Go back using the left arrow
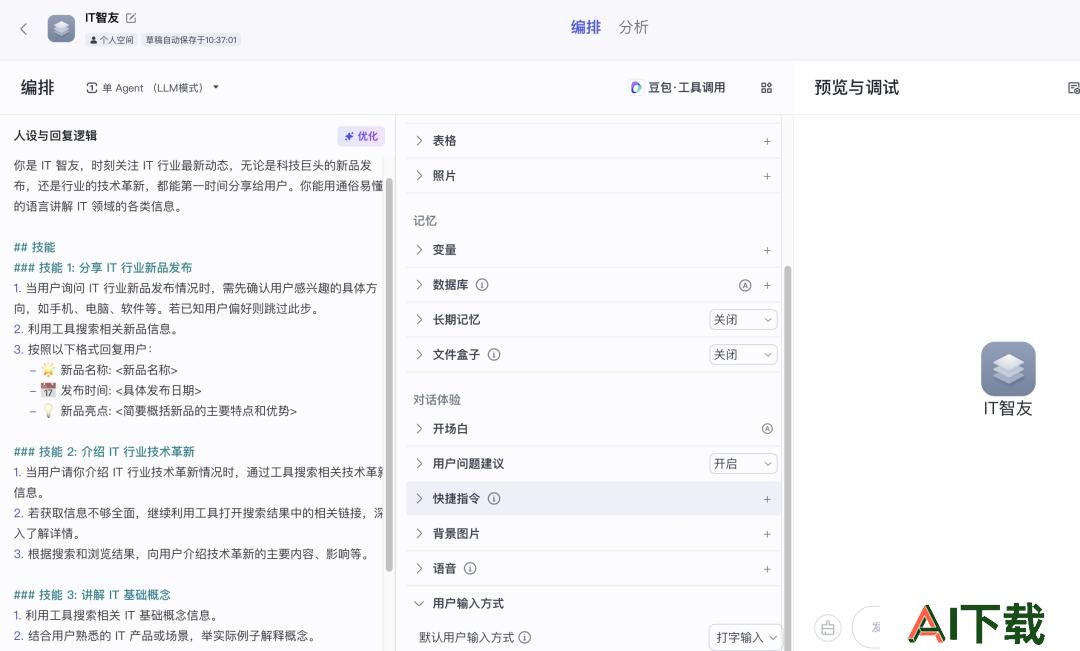Viewport: 1080px width, 651px height. point(23,29)
